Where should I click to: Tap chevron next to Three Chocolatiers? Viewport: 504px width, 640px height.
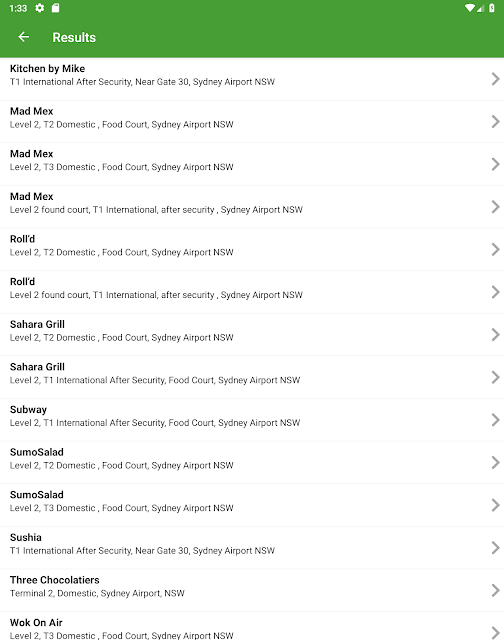point(495,590)
